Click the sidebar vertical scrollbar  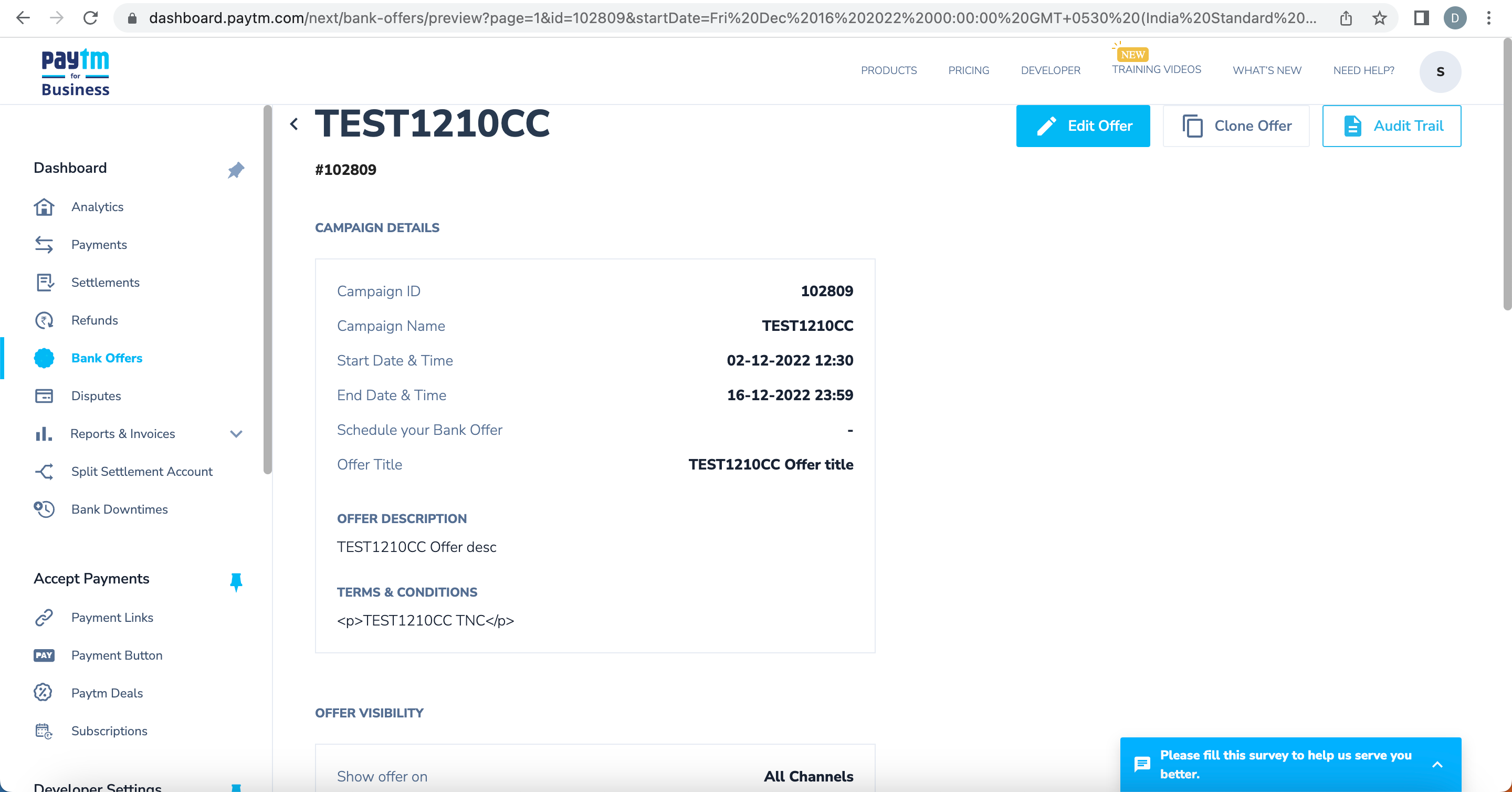pos(268,289)
